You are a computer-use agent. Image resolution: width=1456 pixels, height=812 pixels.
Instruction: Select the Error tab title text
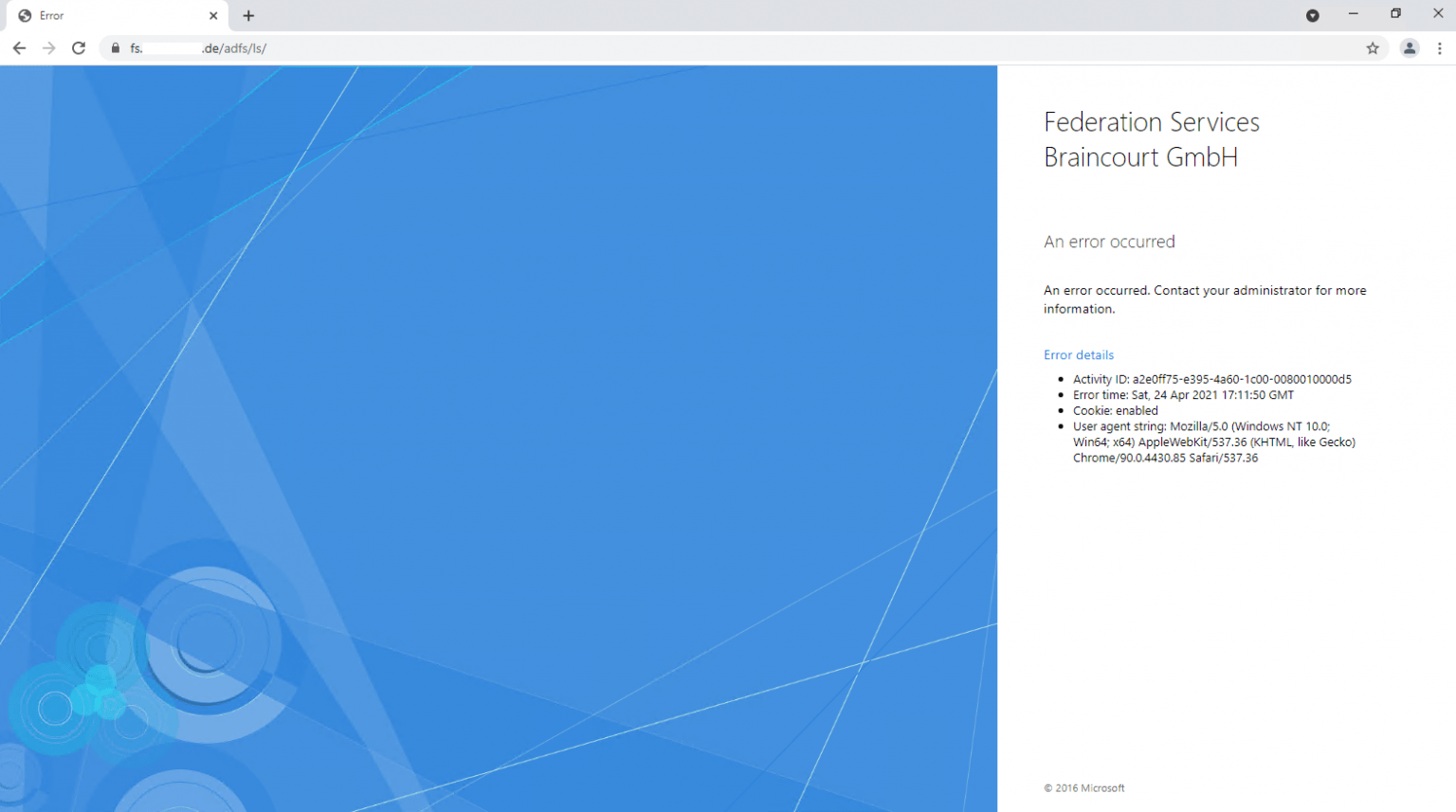point(53,15)
